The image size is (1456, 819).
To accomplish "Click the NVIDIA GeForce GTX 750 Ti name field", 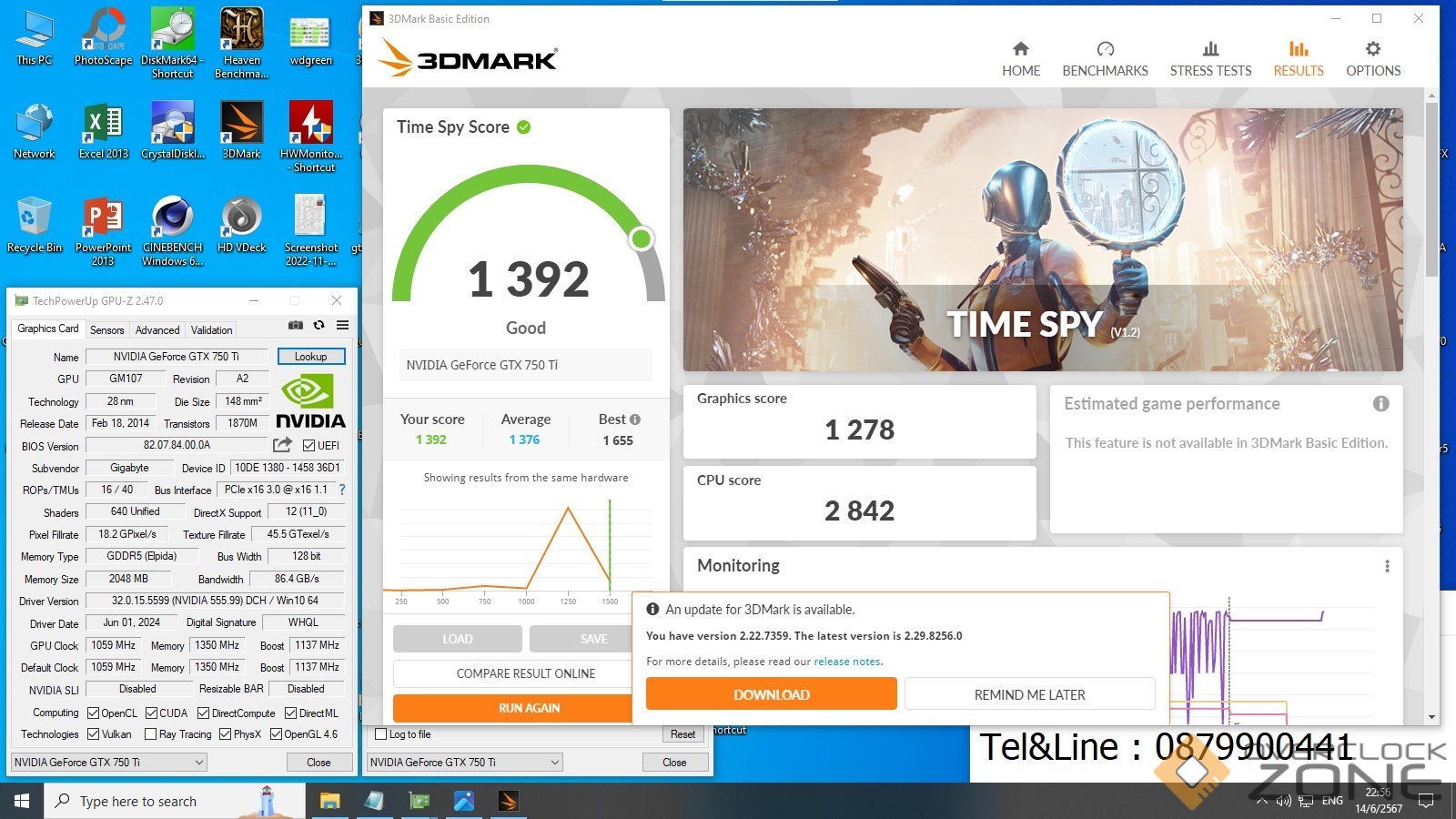I will pyautogui.click(x=177, y=357).
